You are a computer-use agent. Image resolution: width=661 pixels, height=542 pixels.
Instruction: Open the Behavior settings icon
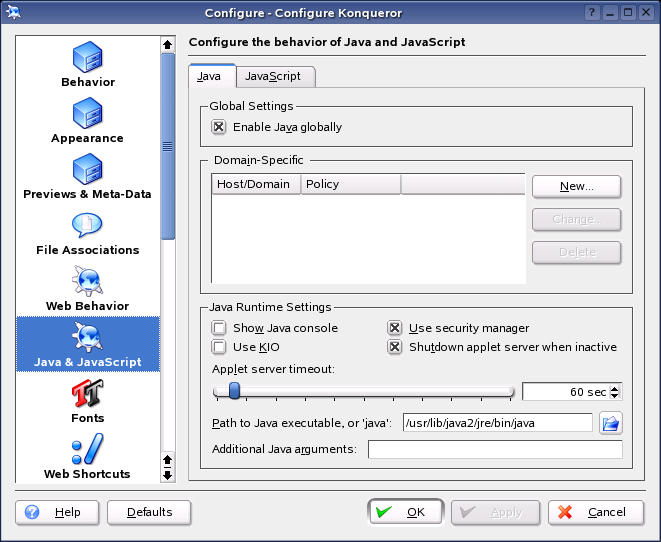click(x=88, y=59)
